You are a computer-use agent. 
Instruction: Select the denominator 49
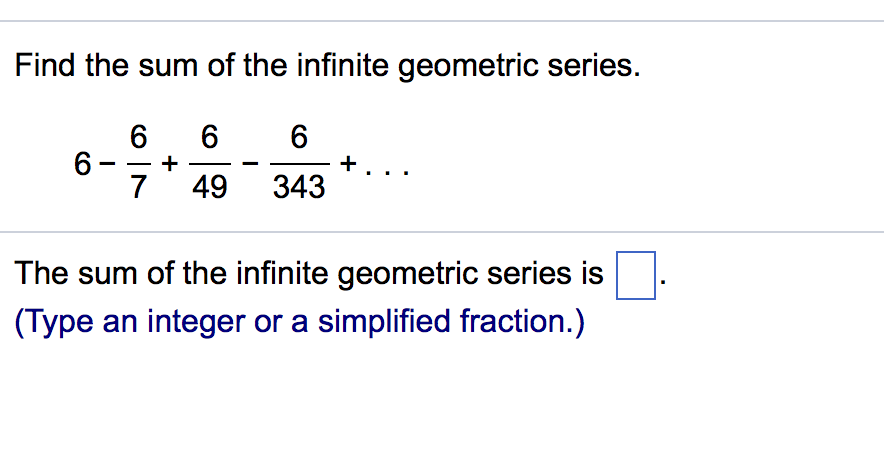[209, 187]
